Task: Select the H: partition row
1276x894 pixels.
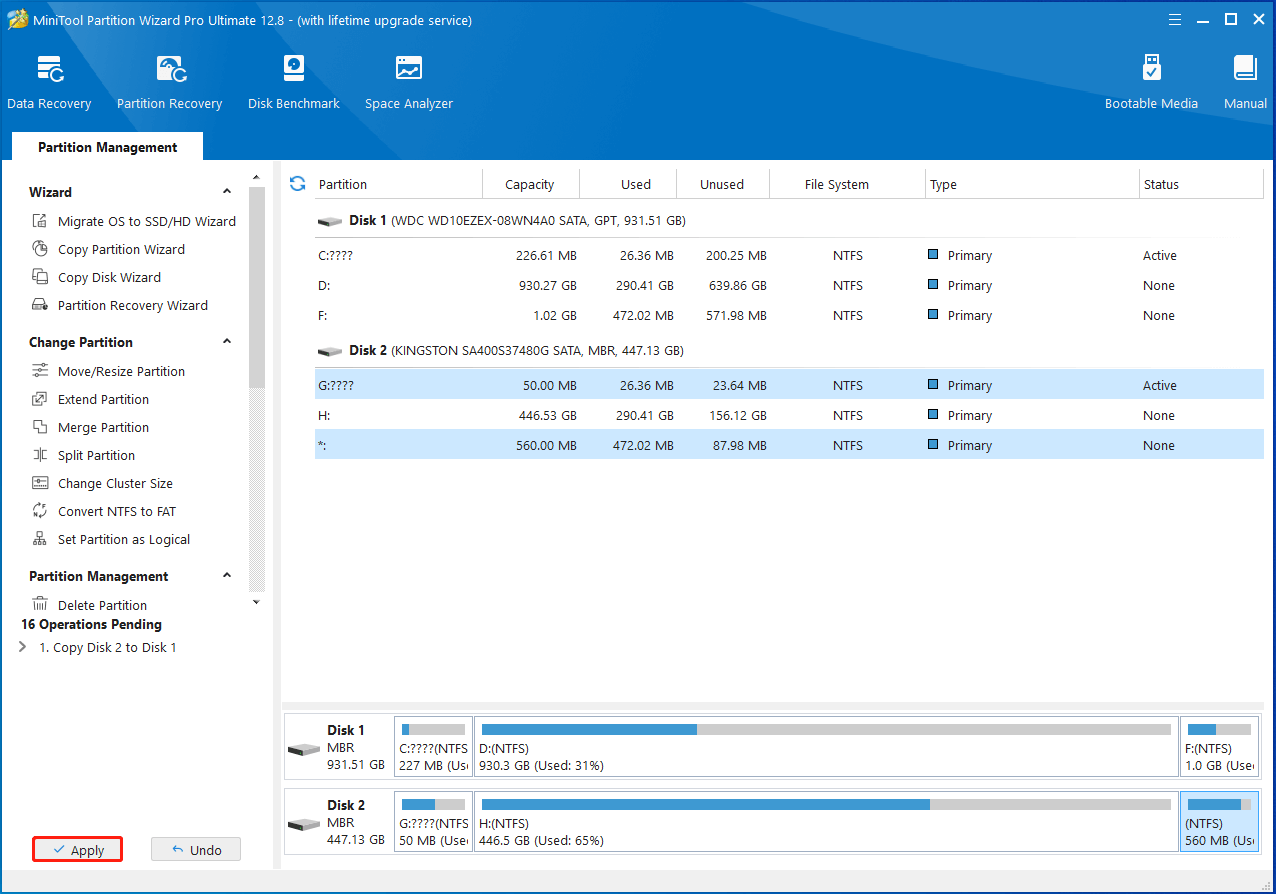Action: coord(789,415)
